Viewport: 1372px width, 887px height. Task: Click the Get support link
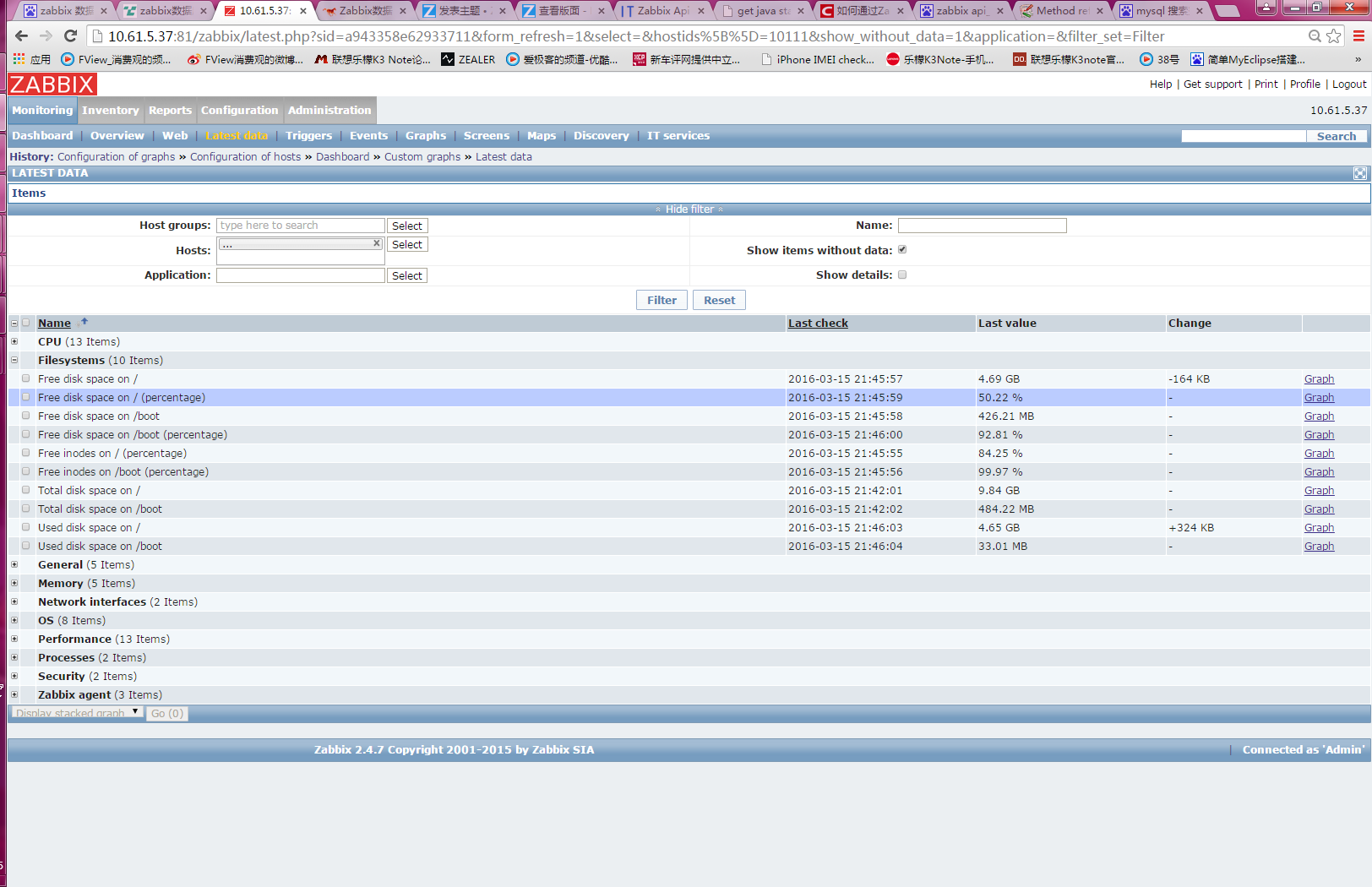click(x=1212, y=84)
